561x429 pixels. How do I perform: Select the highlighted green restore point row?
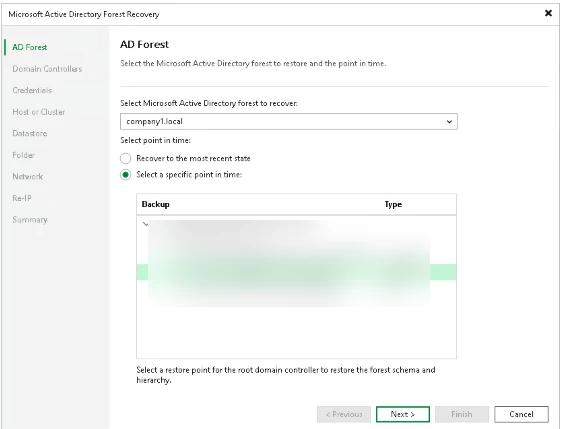(x=296, y=272)
